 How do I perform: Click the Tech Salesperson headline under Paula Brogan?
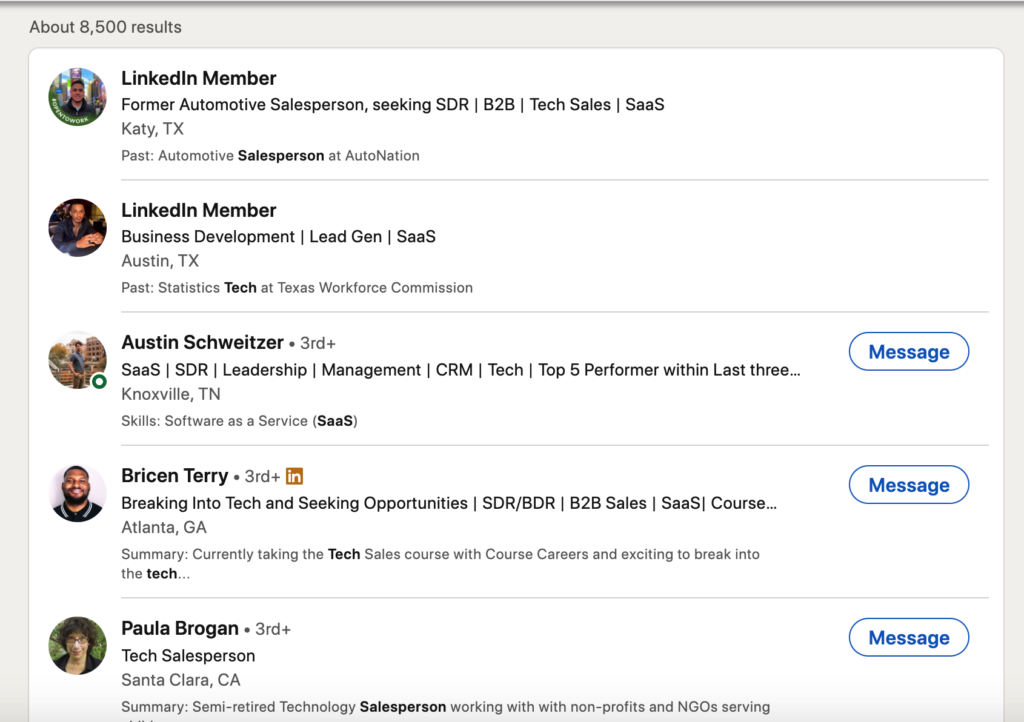point(188,656)
